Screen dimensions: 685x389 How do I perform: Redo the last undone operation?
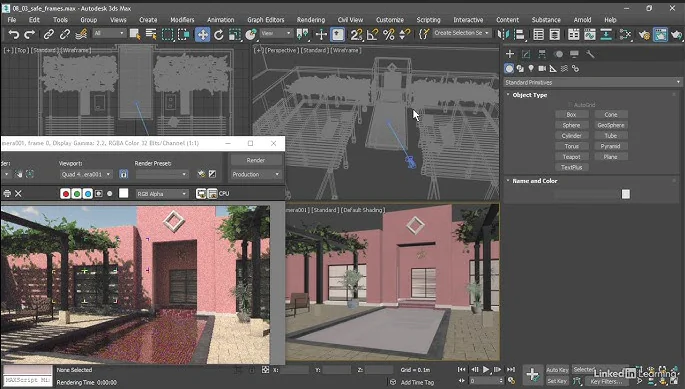30,34
